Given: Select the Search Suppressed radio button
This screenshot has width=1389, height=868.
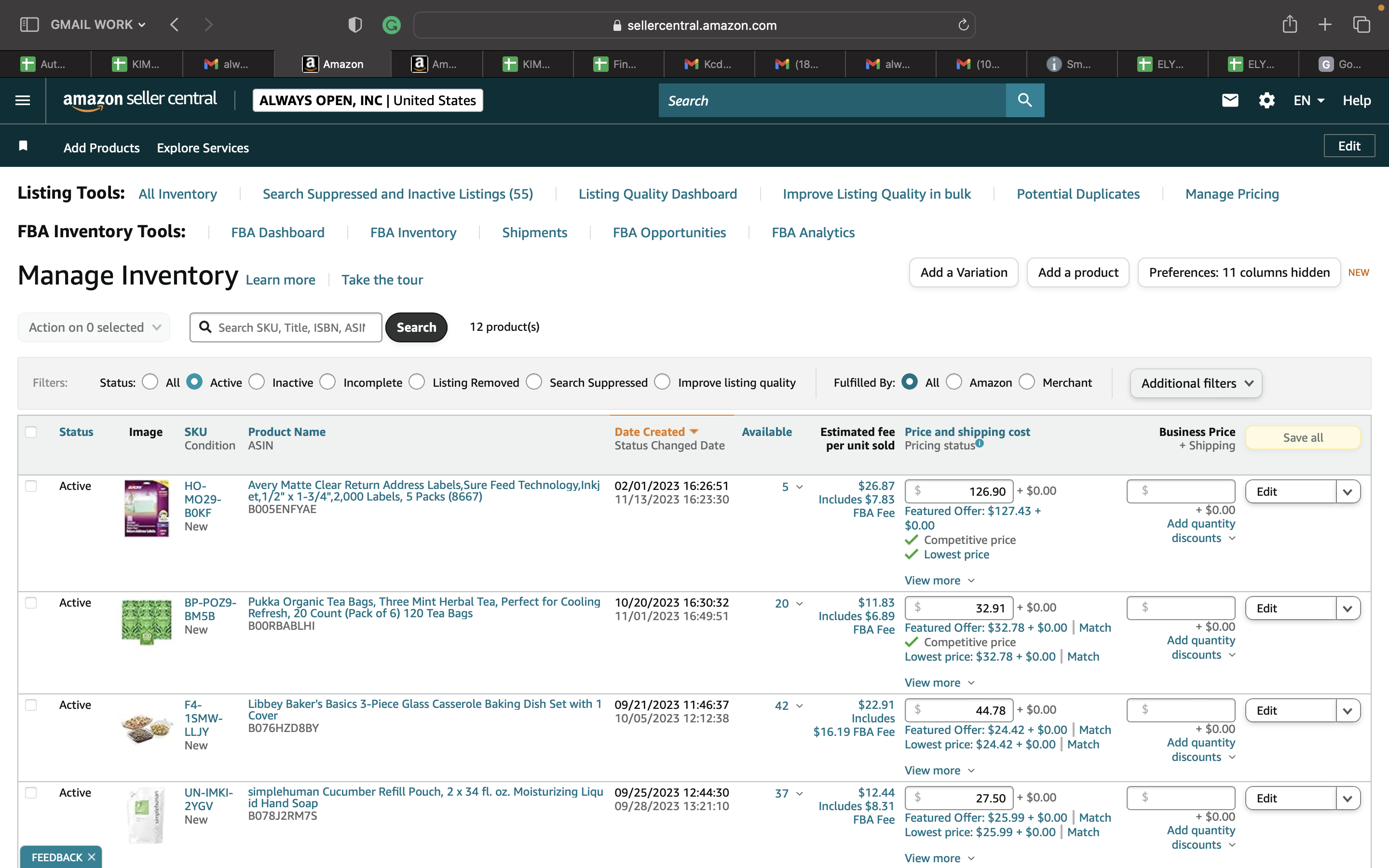Looking at the screenshot, I should [x=534, y=382].
